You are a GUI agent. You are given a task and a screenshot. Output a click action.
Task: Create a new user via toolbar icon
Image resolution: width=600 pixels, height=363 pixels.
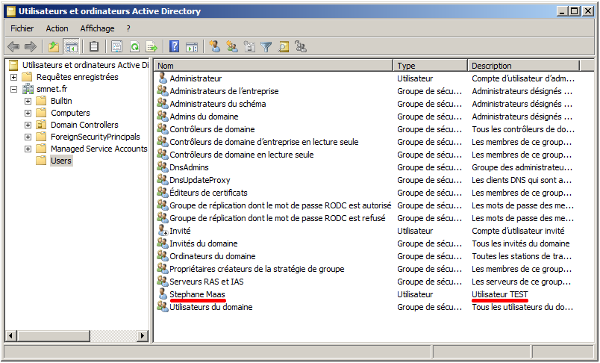(215, 46)
